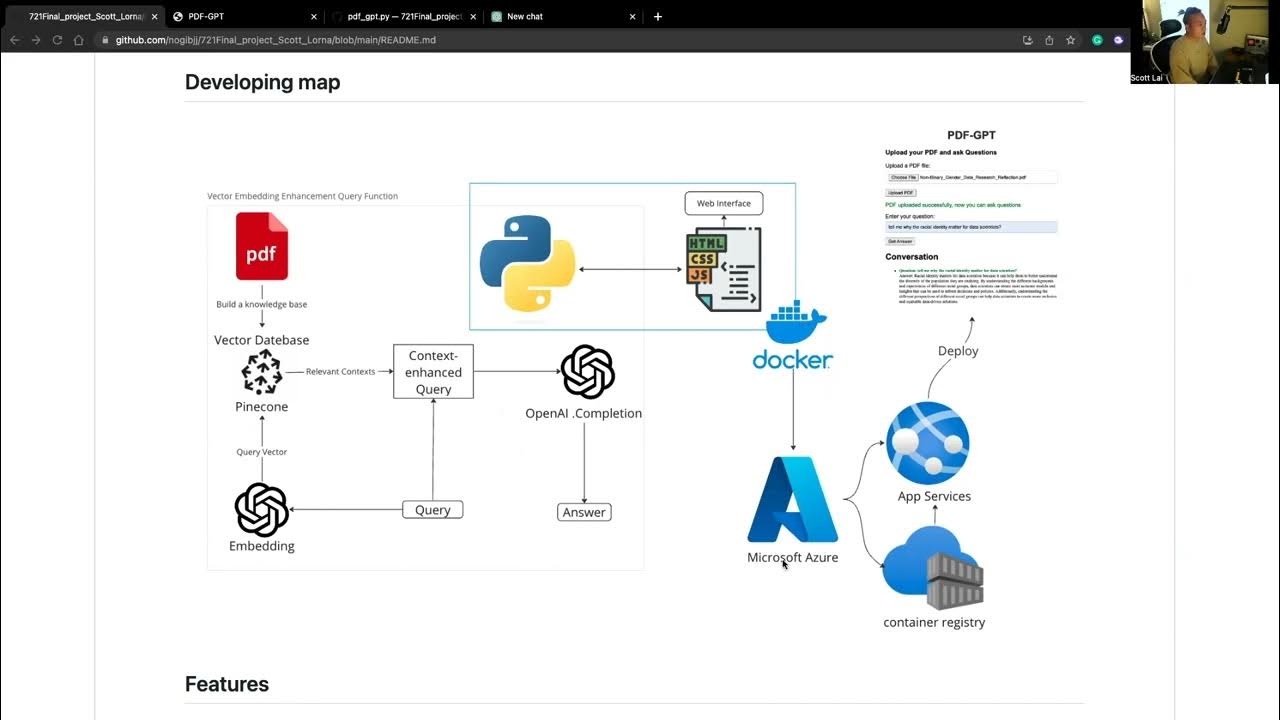Click the GitHub URL address bar
This screenshot has height=720, width=1280.
(x=550, y=40)
